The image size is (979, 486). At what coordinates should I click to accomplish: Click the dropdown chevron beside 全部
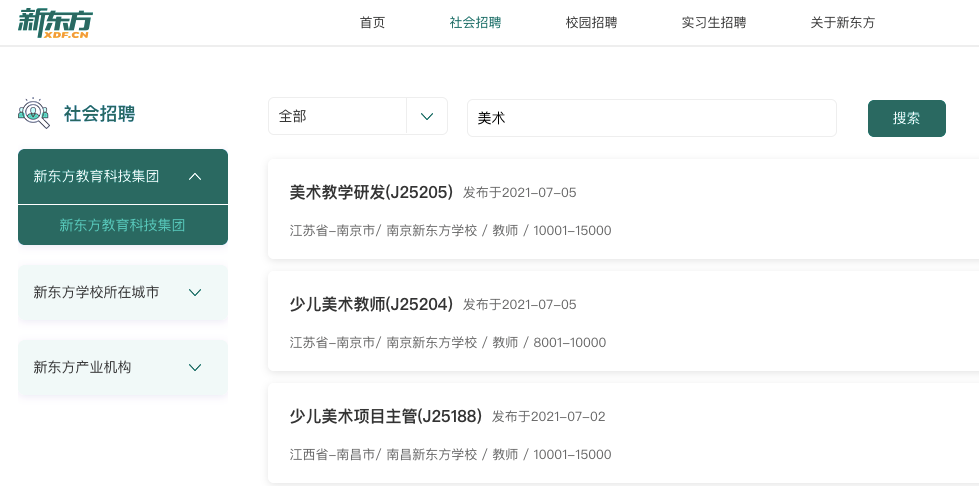[x=427, y=117]
